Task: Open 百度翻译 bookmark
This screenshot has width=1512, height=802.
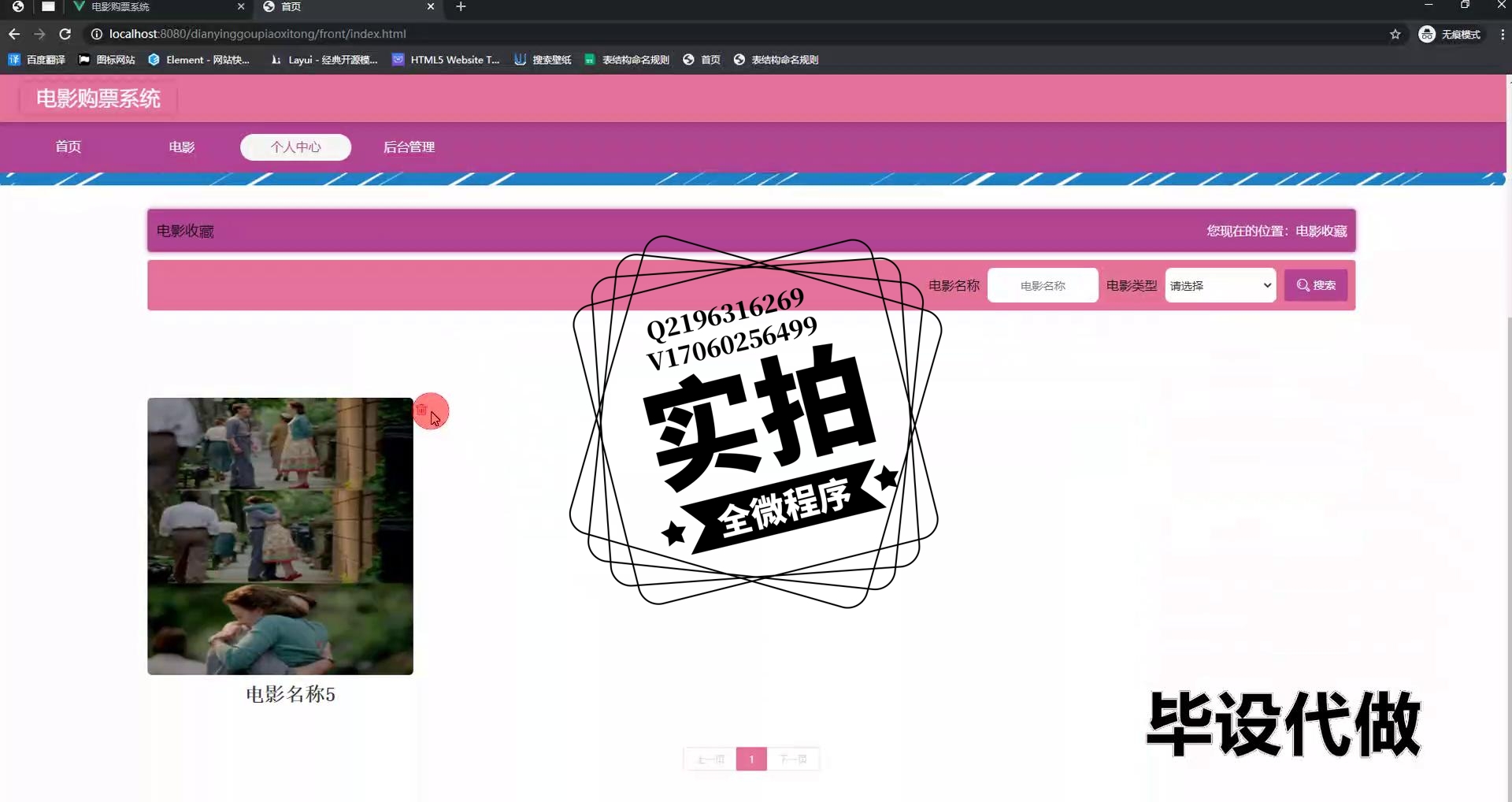Action: [x=37, y=60]
